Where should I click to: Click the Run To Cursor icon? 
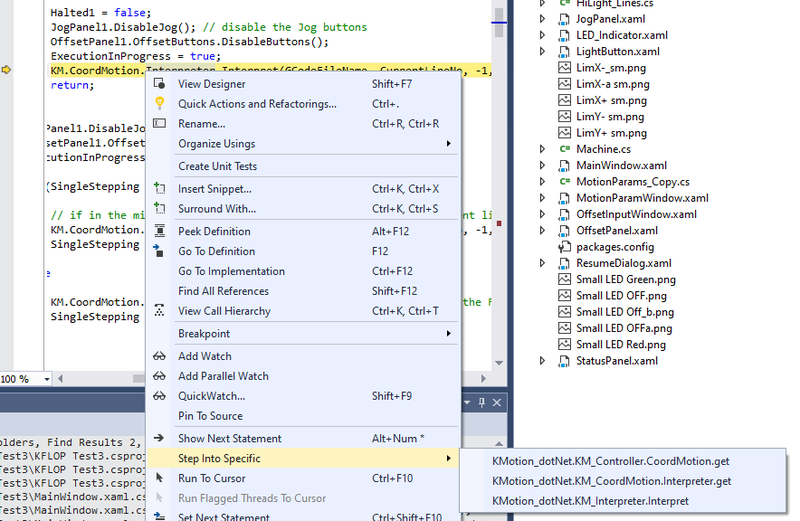[159, 479]
